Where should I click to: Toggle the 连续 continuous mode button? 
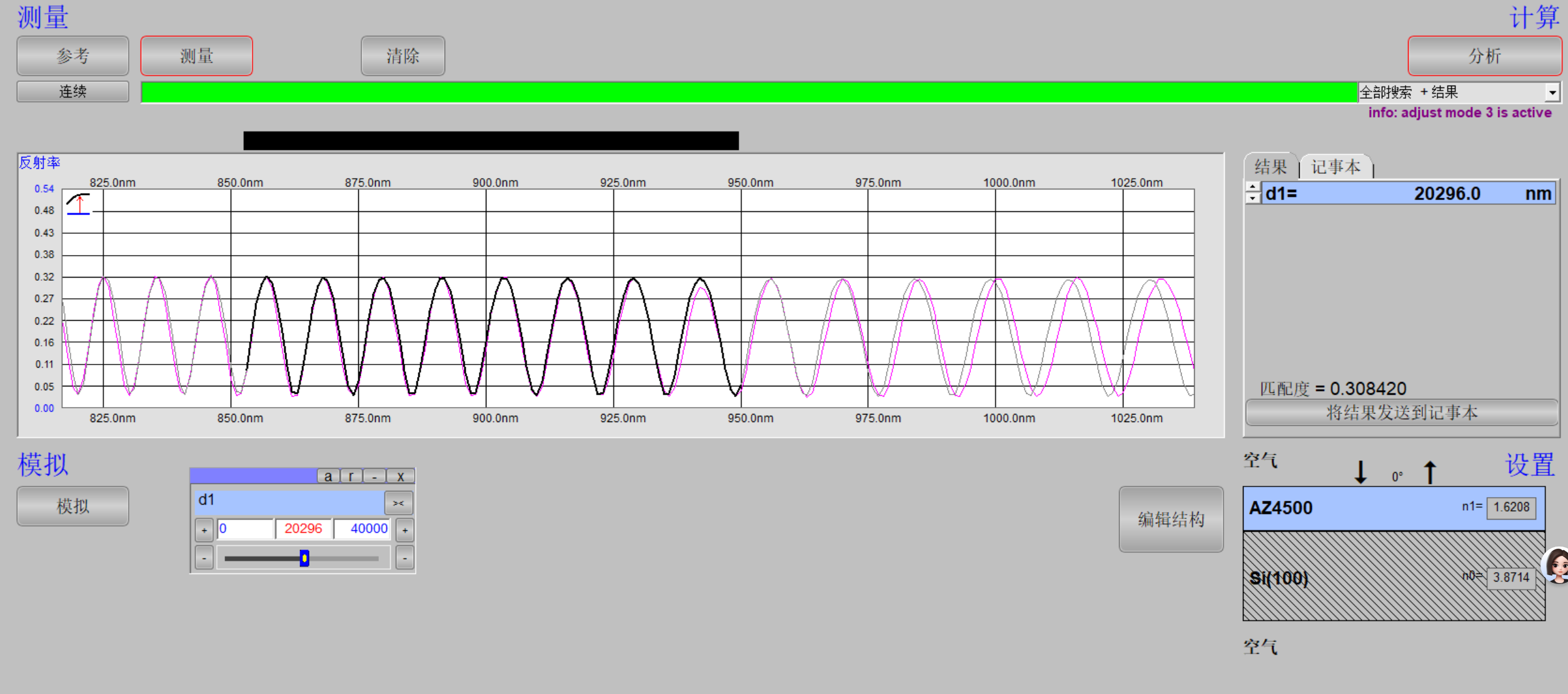coord(73,92)
